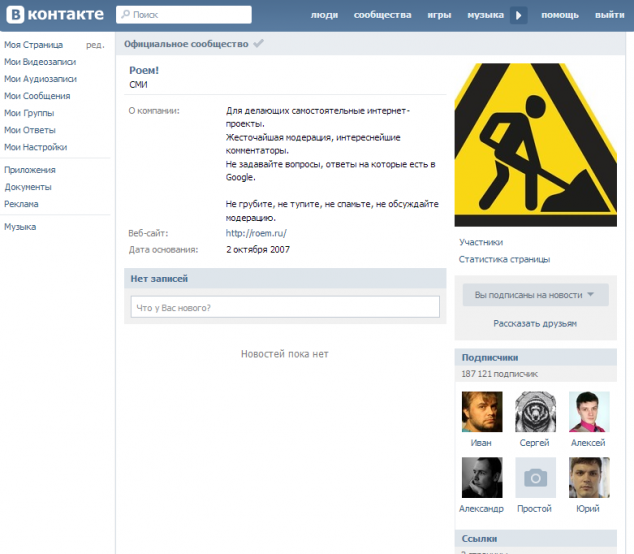Open the сообщества header menu

(x=383, y=15)
